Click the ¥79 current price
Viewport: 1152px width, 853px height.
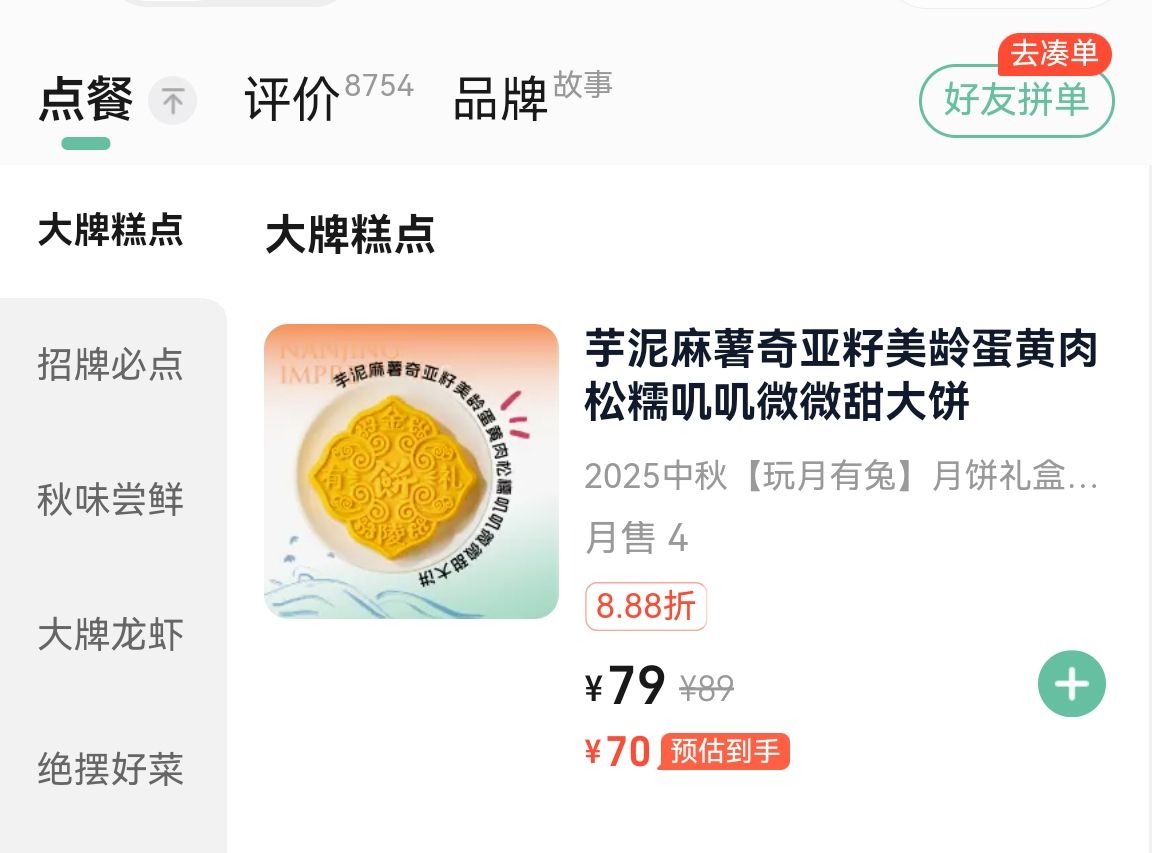(x=626, y=686)
